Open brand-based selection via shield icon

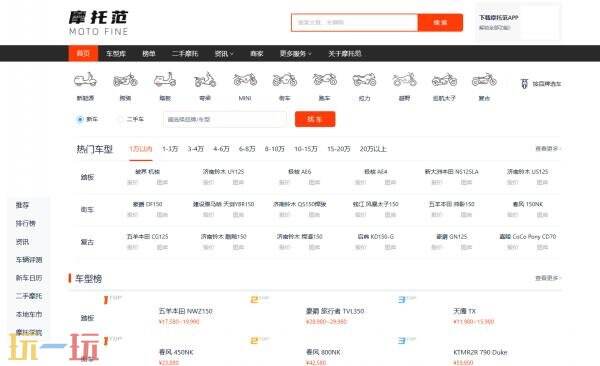(x=524, y=83)
